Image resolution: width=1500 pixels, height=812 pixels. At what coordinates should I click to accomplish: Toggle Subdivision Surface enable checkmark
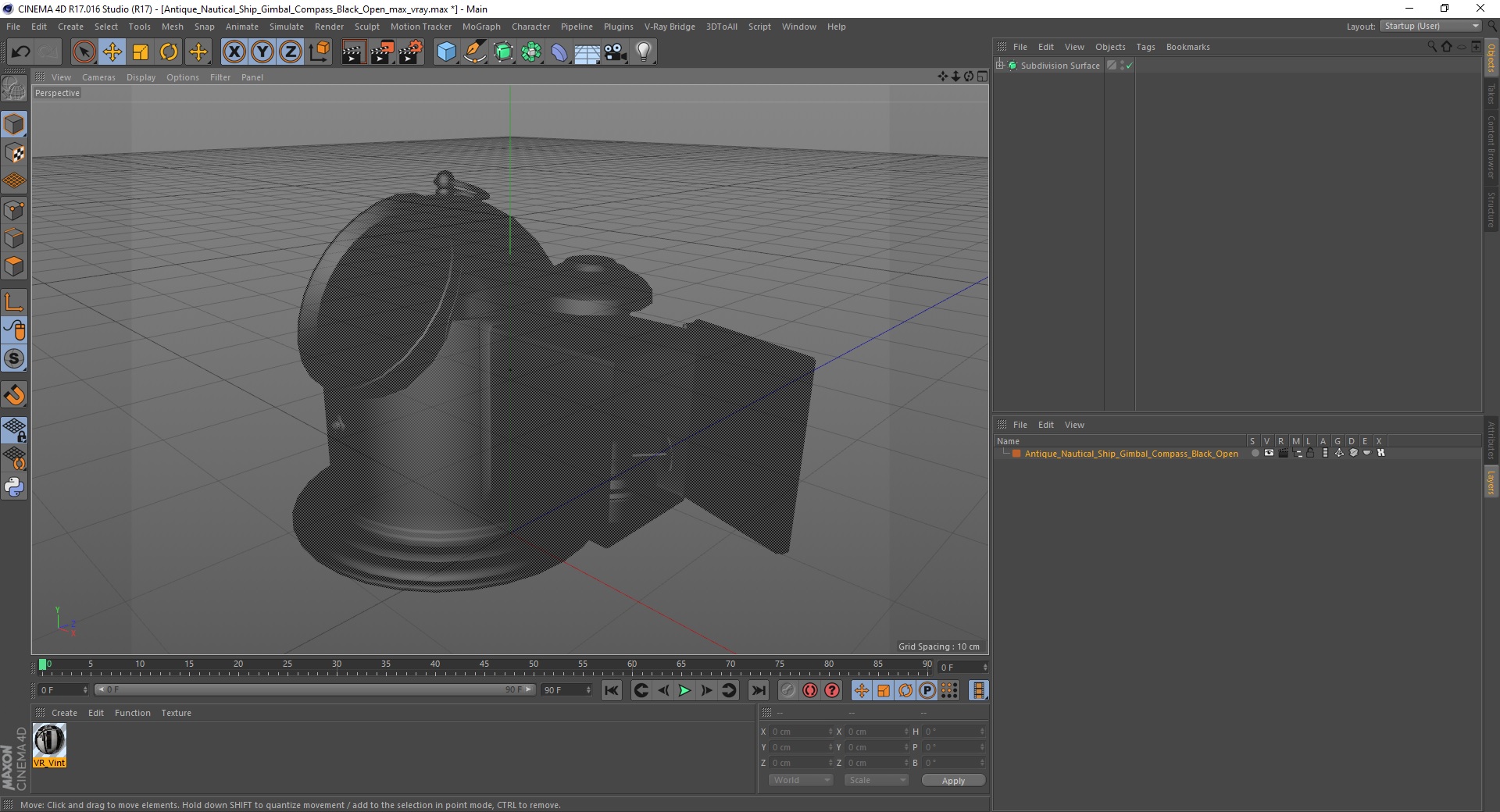[x=1129, y=66]
